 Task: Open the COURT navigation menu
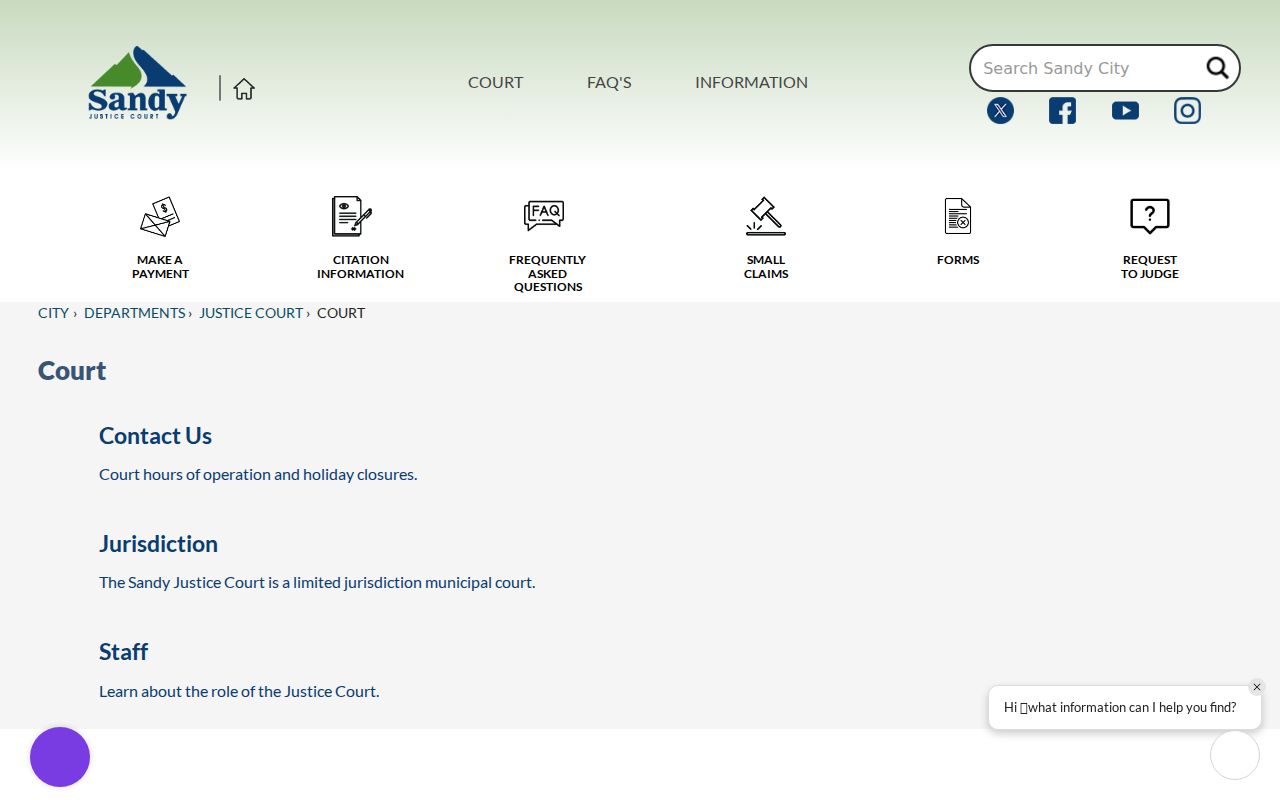496,83
